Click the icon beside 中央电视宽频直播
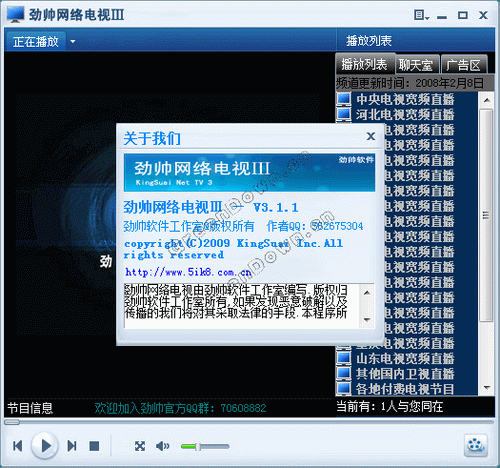The width and height of the screenshot is (500, 468). click(344, 99)
